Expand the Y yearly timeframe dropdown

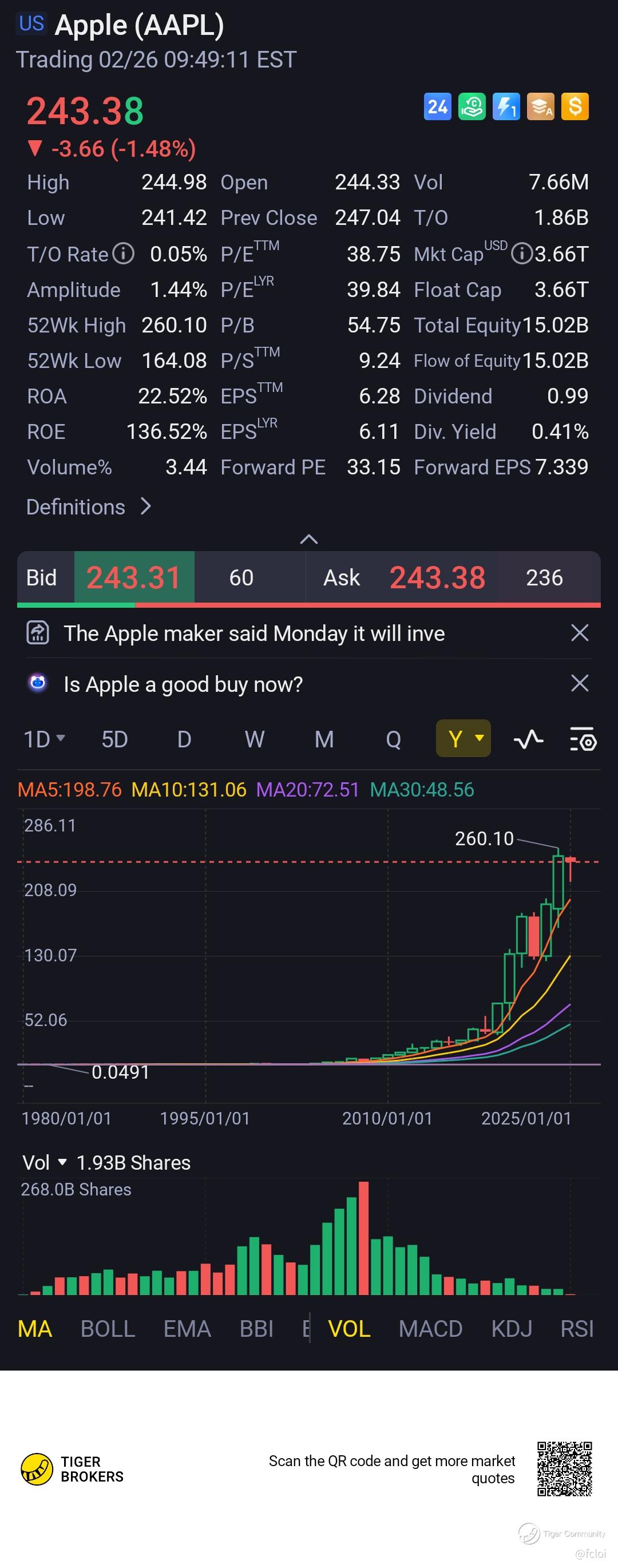463,738
